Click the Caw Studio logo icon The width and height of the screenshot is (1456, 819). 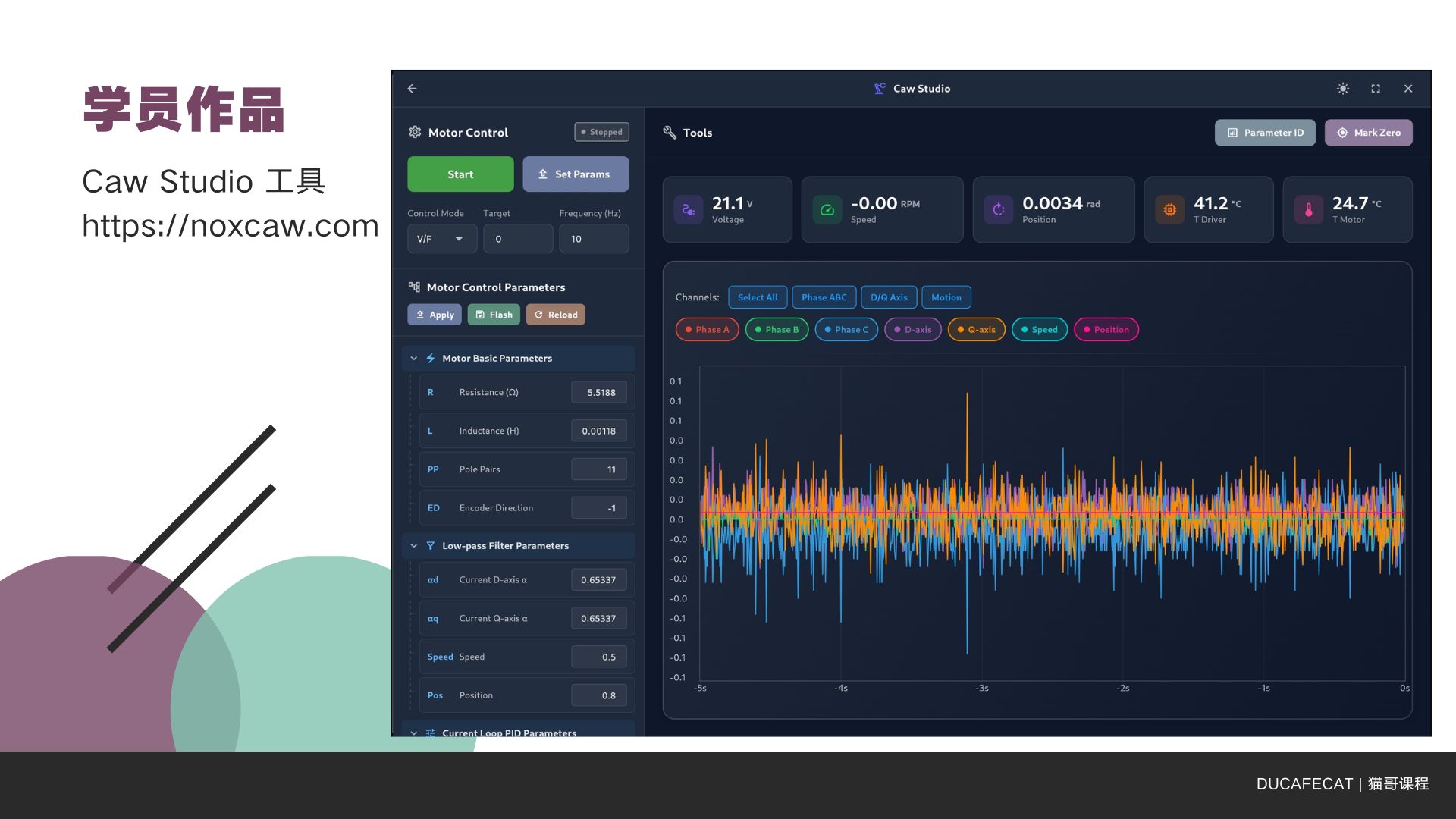click(x=880, y=89)
